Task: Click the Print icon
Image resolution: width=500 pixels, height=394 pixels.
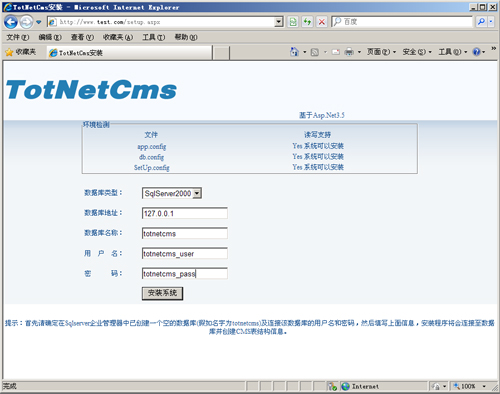Action: click(x=349, y=52)
